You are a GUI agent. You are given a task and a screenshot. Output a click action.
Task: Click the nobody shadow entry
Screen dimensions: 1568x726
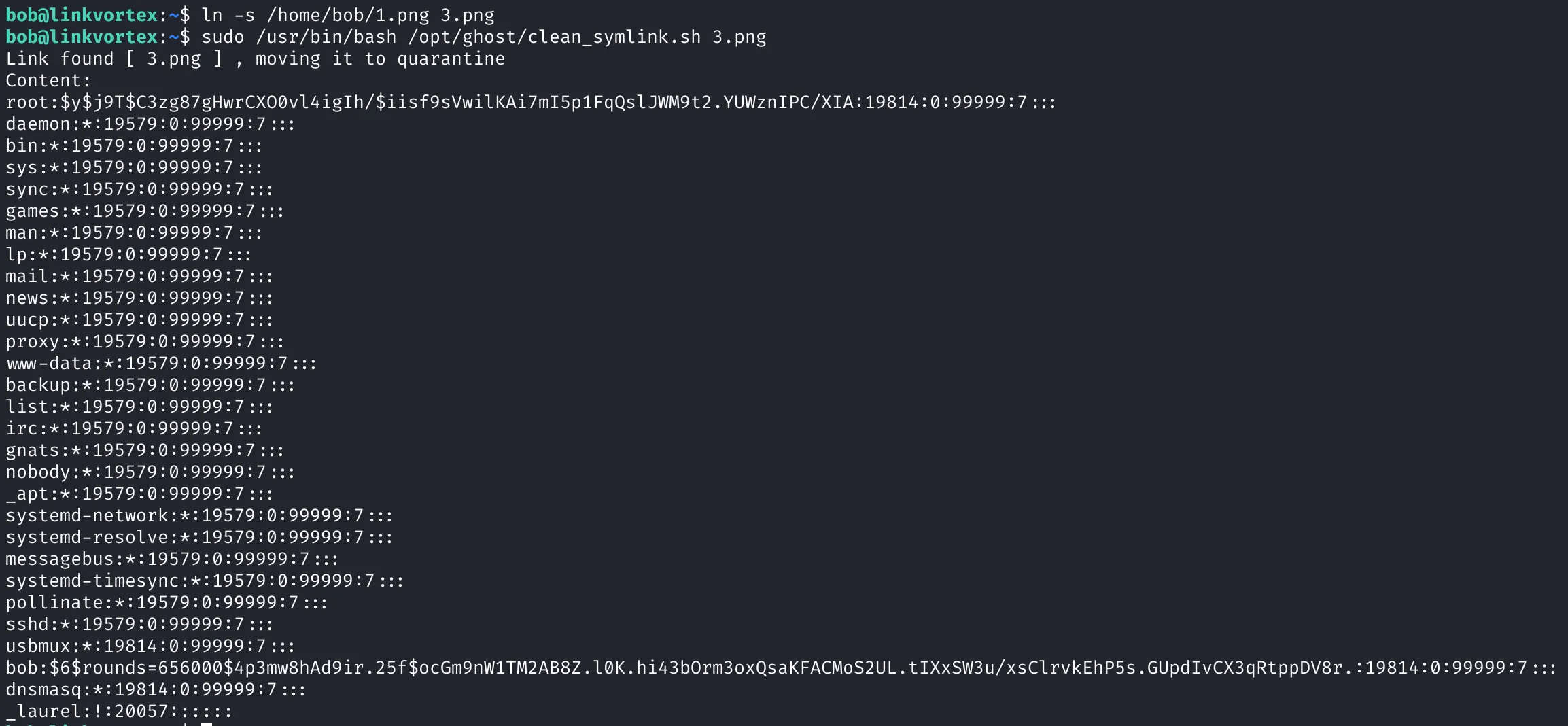(150, 472)
